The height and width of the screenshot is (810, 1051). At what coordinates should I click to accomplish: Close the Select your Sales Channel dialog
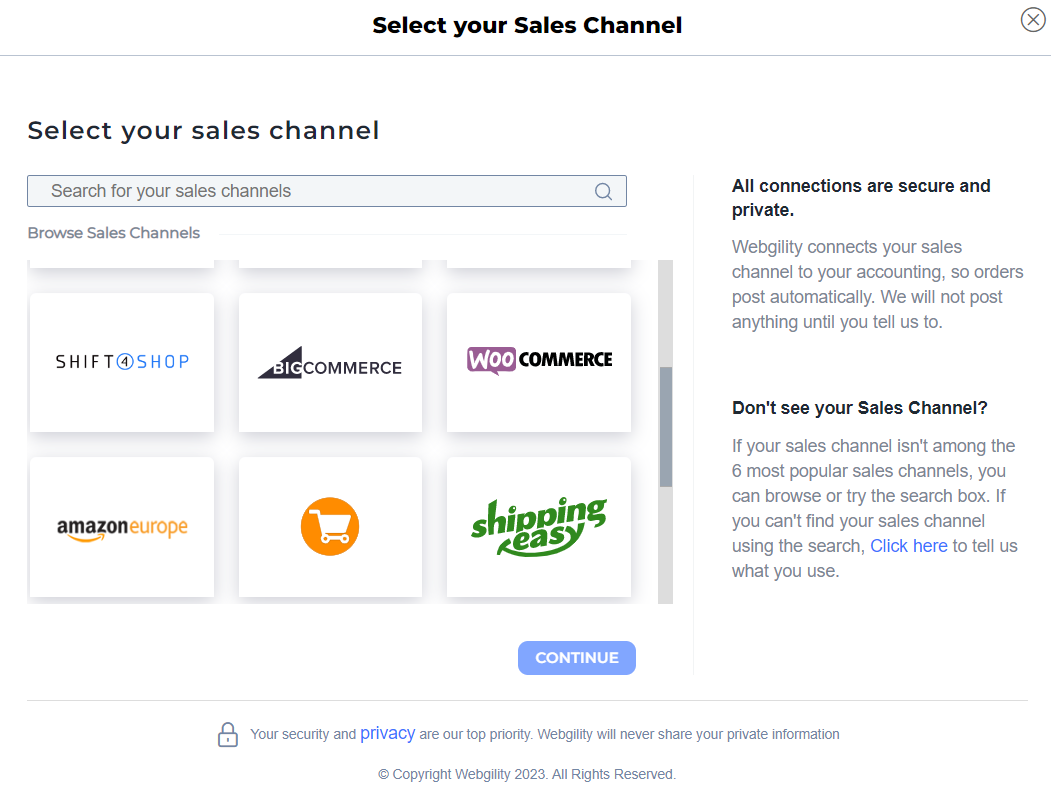coord(1033,19)
